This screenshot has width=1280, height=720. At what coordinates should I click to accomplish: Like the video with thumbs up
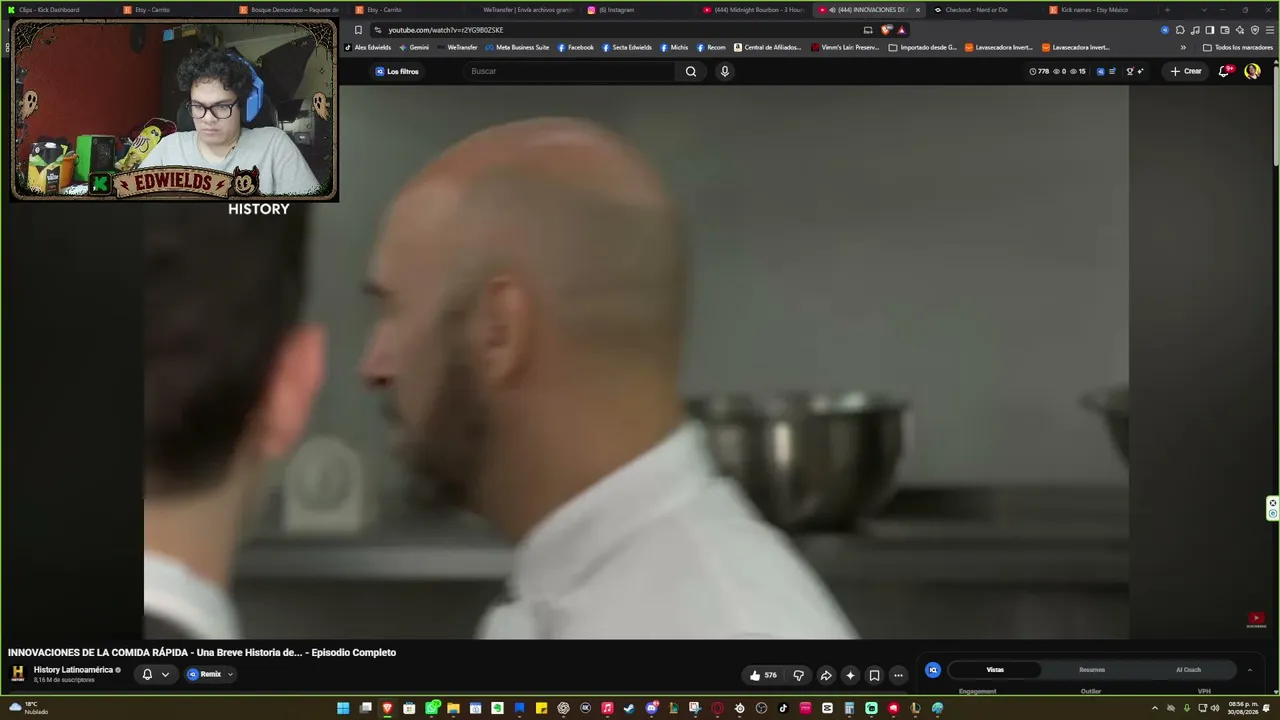[x=762, y=675]
